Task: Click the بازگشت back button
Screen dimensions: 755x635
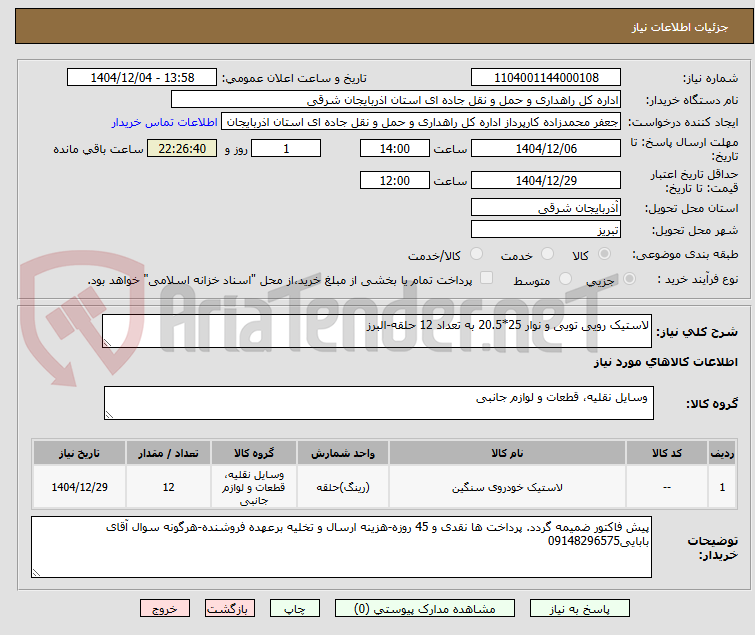Action: [x=230, y=609]
